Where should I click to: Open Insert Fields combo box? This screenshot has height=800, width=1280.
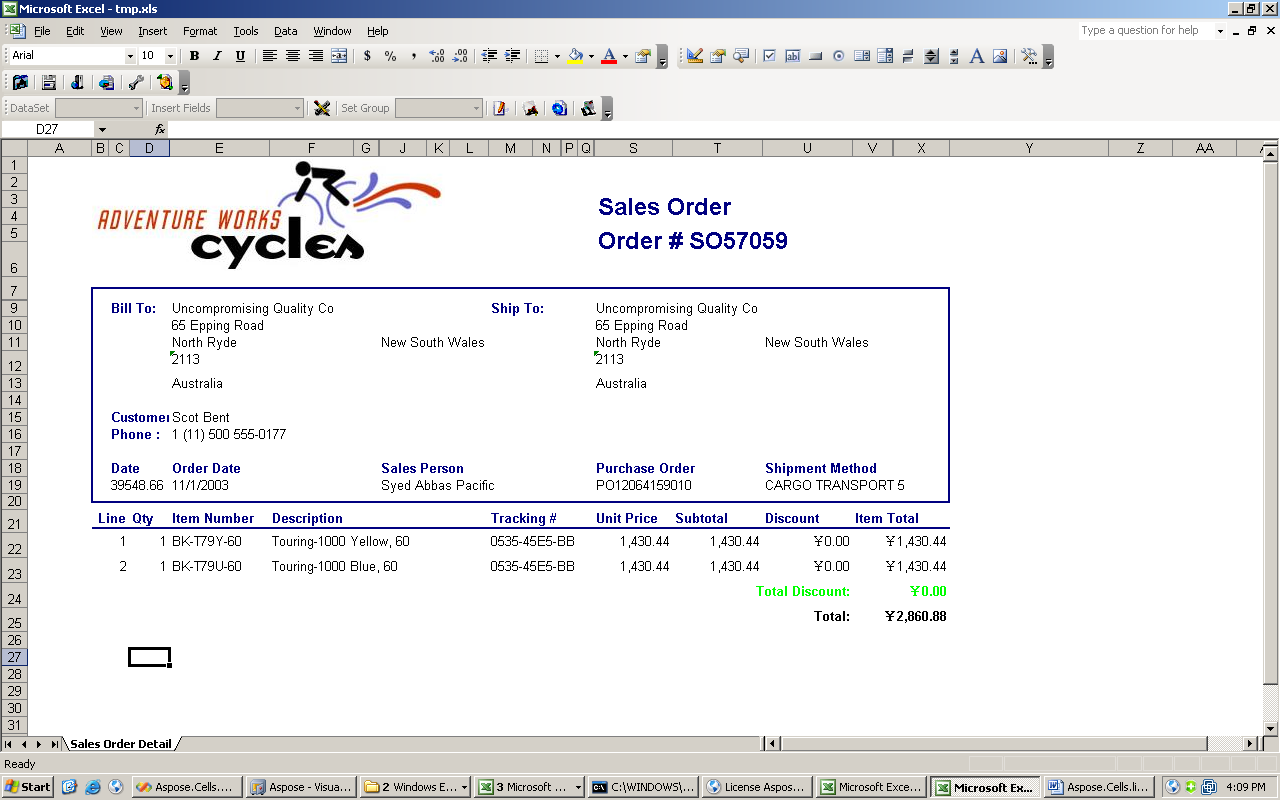(x=260, y=108)
